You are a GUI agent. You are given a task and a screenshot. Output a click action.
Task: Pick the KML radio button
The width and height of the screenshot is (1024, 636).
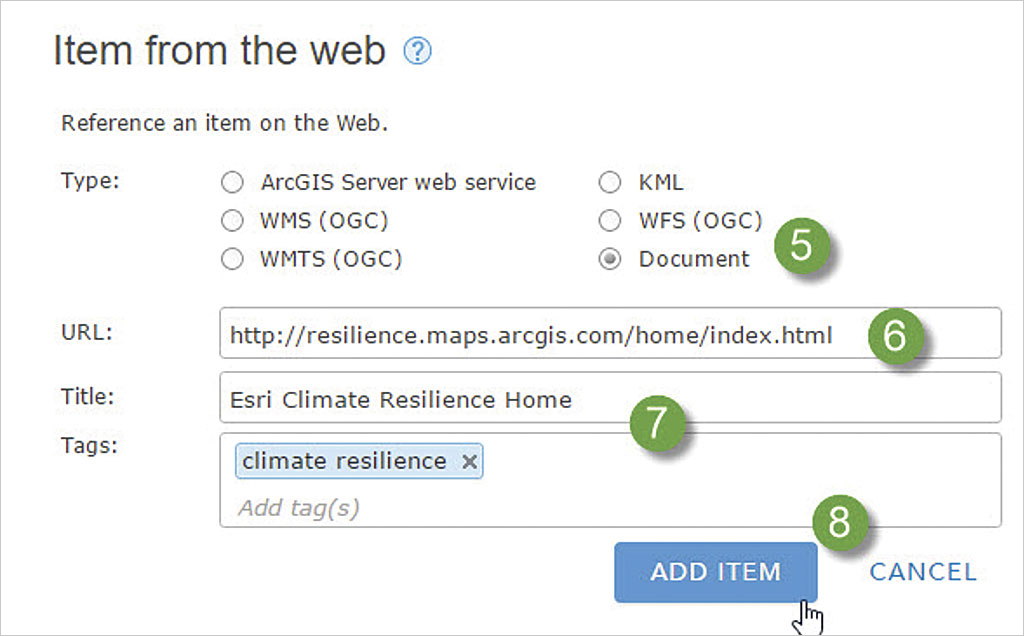[609, 183]
